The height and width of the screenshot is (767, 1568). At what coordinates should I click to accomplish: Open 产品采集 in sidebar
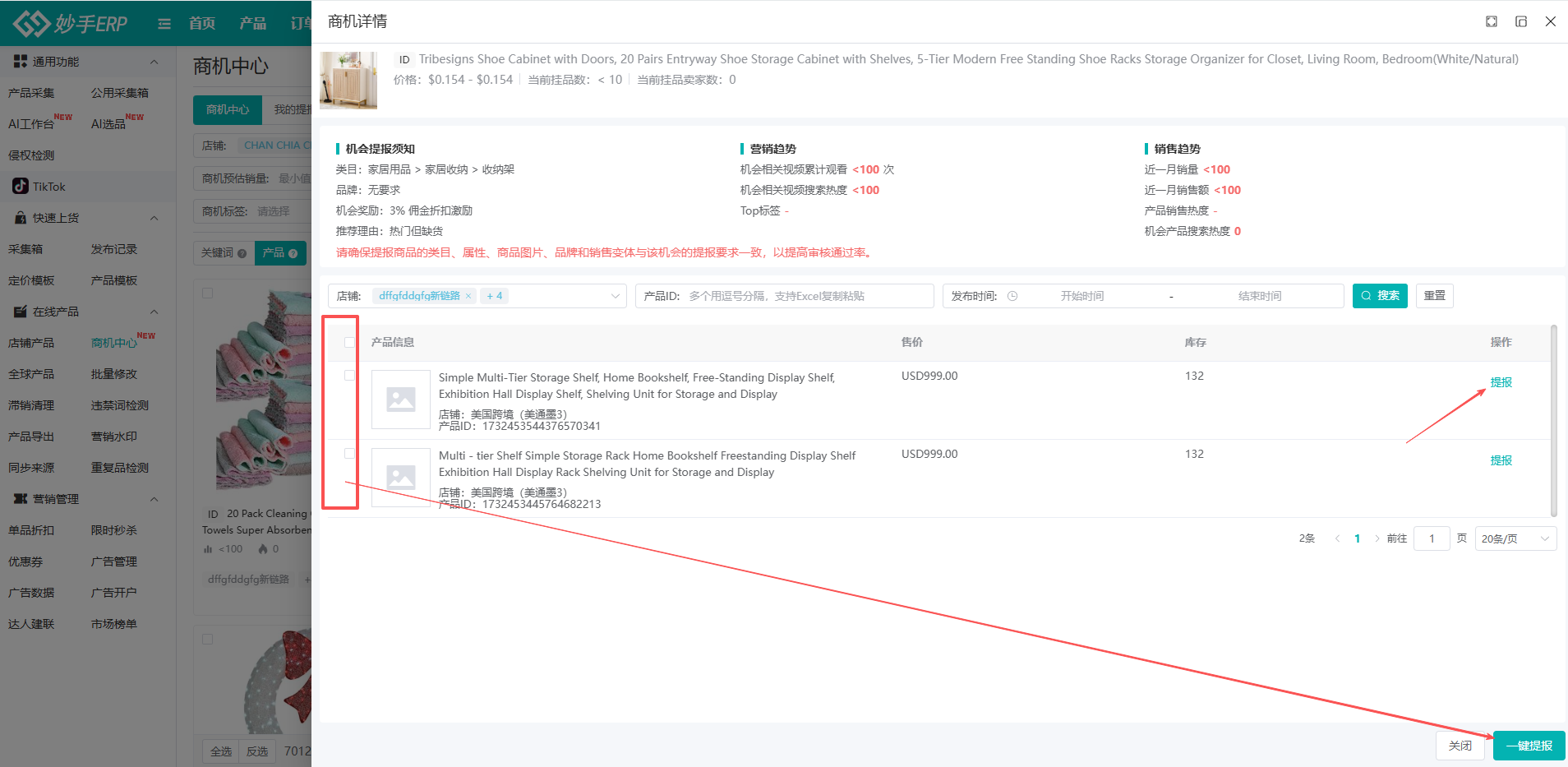point(31,93)
